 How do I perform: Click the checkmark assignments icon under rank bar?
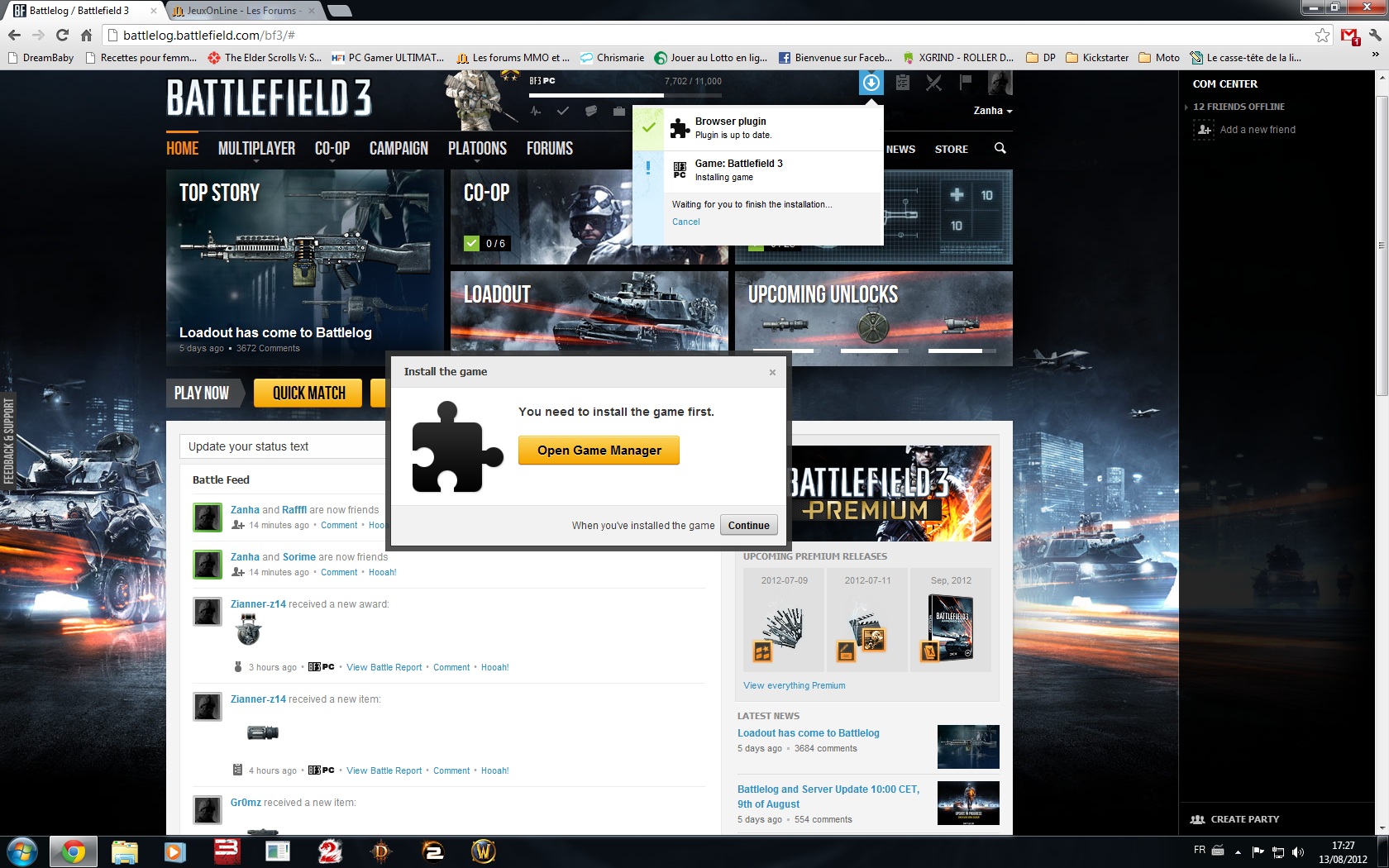pos(563,111)
